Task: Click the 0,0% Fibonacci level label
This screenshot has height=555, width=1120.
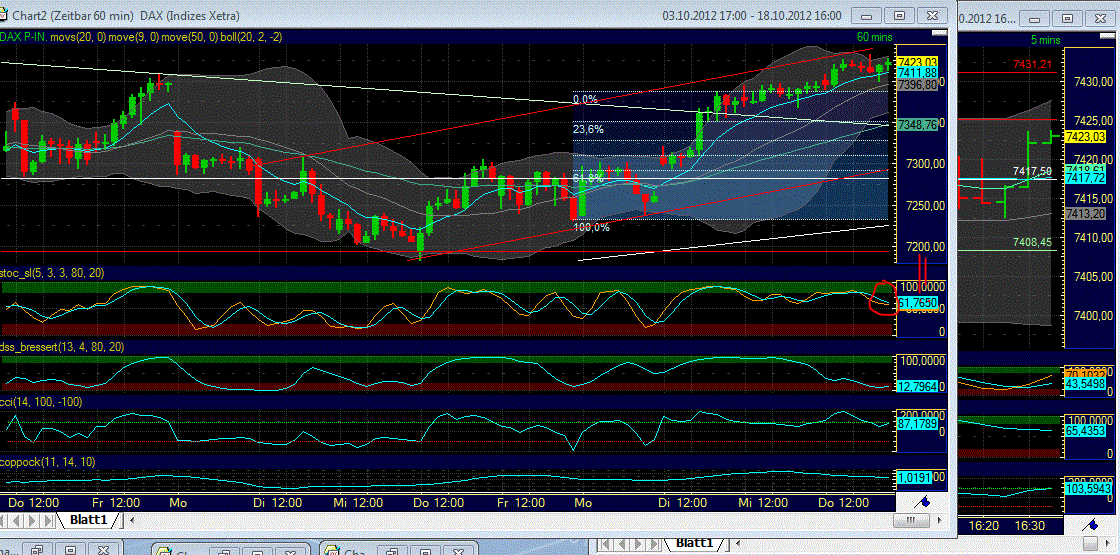Action: pos(585,99)
